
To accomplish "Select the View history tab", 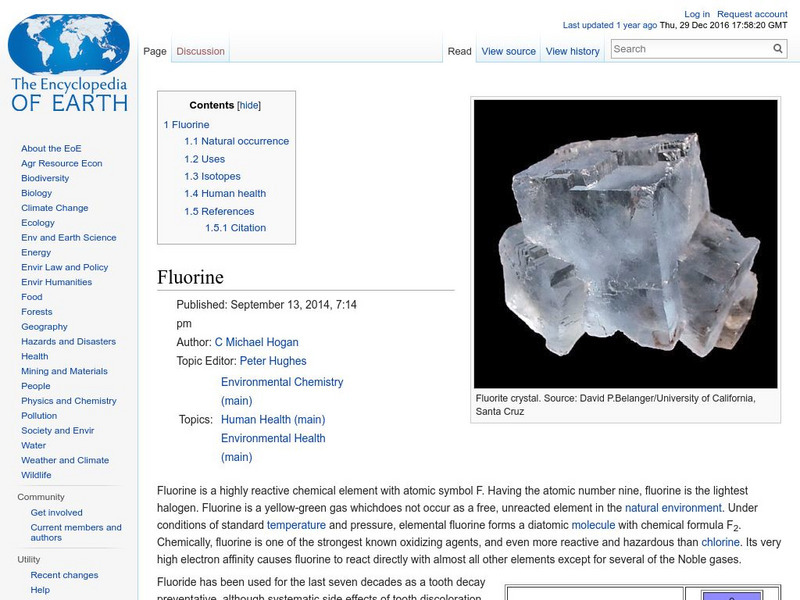I will pos(573,51).
